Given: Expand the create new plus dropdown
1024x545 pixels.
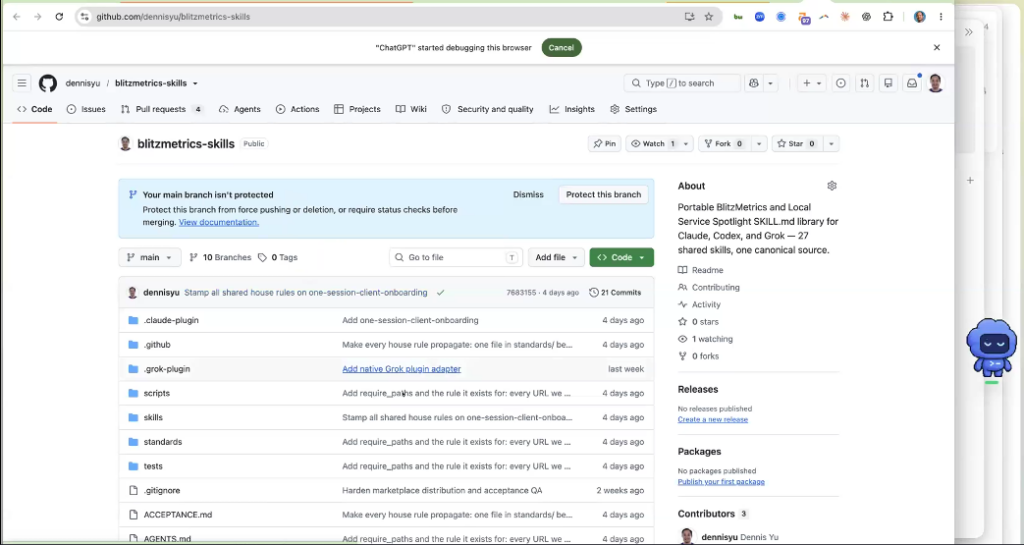Looking at the screenshot, I should 812,83.
